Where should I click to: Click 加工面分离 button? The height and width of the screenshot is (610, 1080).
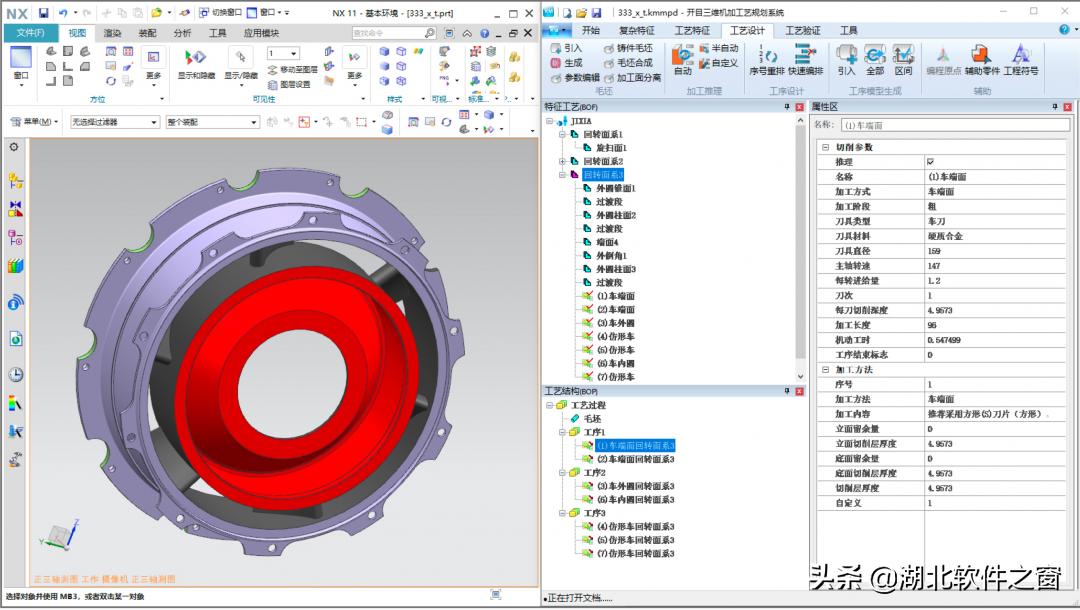tap(632, 78)
